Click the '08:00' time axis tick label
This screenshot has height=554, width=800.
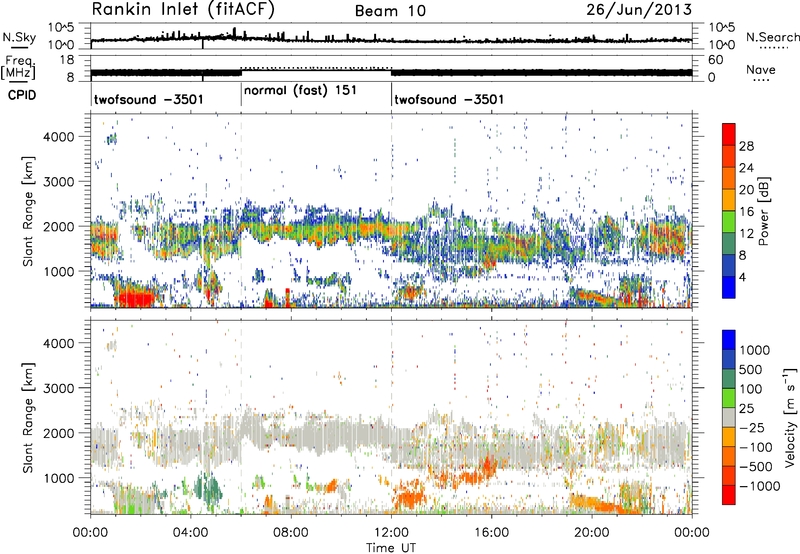[291, 533]
